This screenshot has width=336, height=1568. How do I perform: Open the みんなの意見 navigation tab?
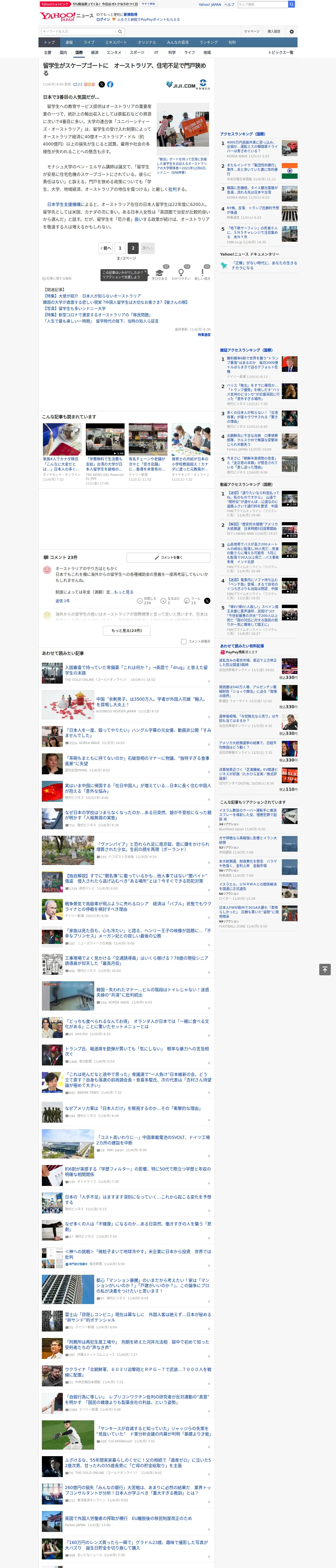pos(178,43)
